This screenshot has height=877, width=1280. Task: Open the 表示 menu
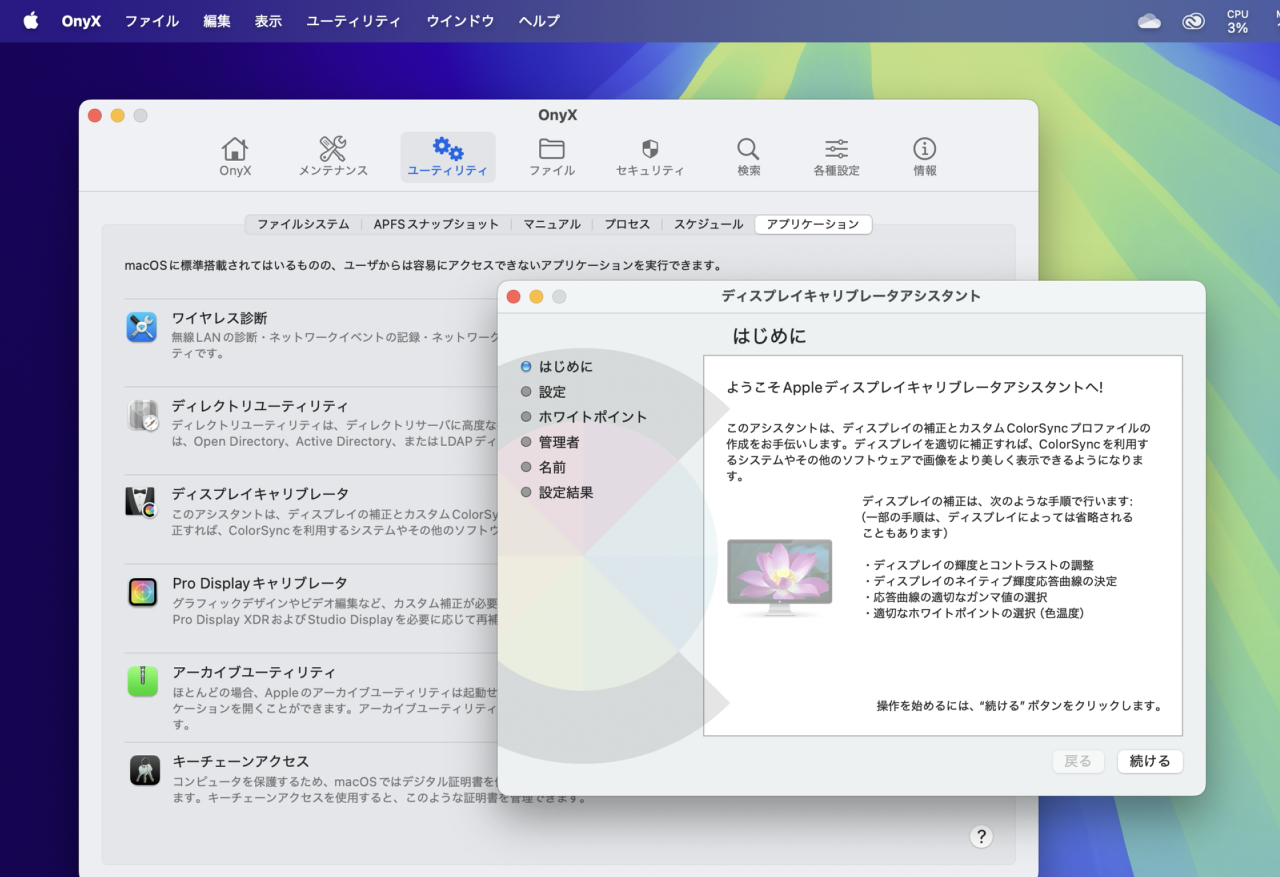click(x=268, y=21)
